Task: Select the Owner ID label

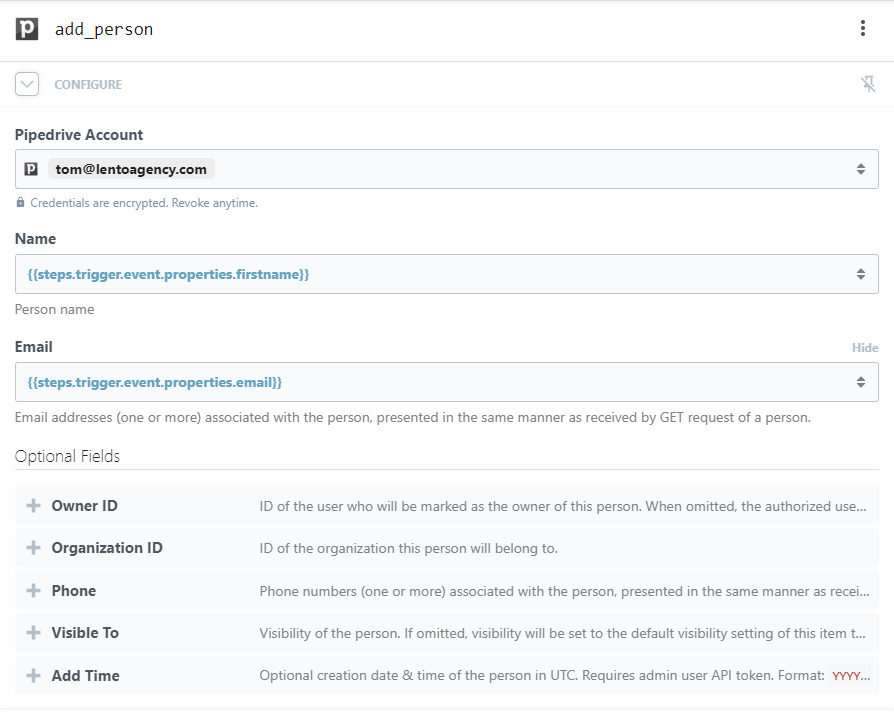Action: pos(84,506)
